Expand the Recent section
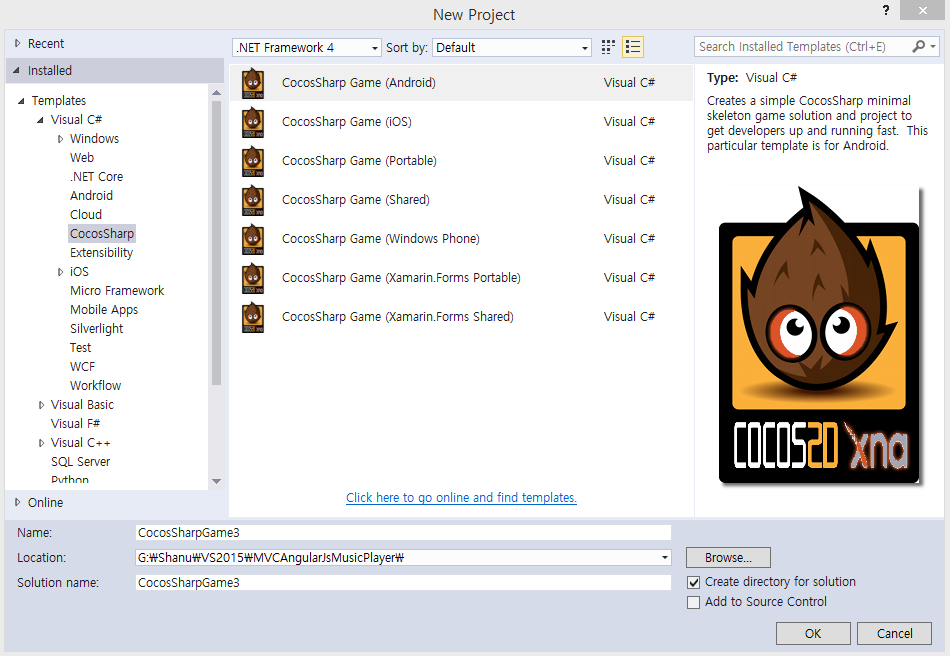The image size is (950, 656). (x=18, y=44)
